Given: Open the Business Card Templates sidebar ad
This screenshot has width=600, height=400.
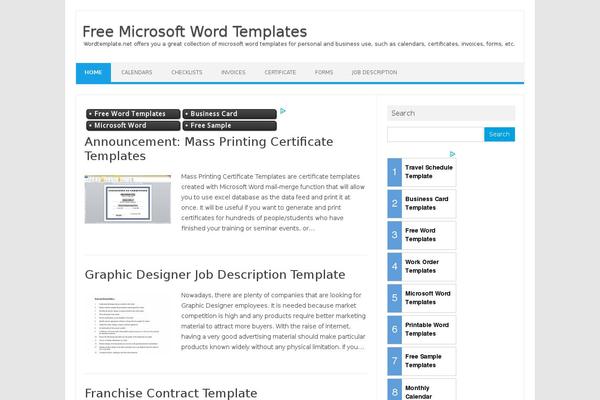Looking at the screenshot, I should 422,204.
